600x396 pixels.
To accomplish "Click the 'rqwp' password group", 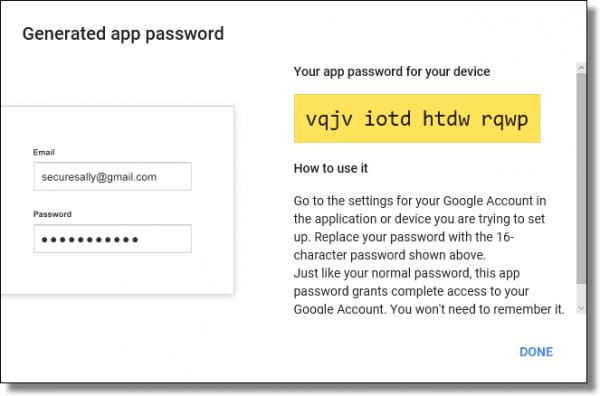I will coord(505,119).
